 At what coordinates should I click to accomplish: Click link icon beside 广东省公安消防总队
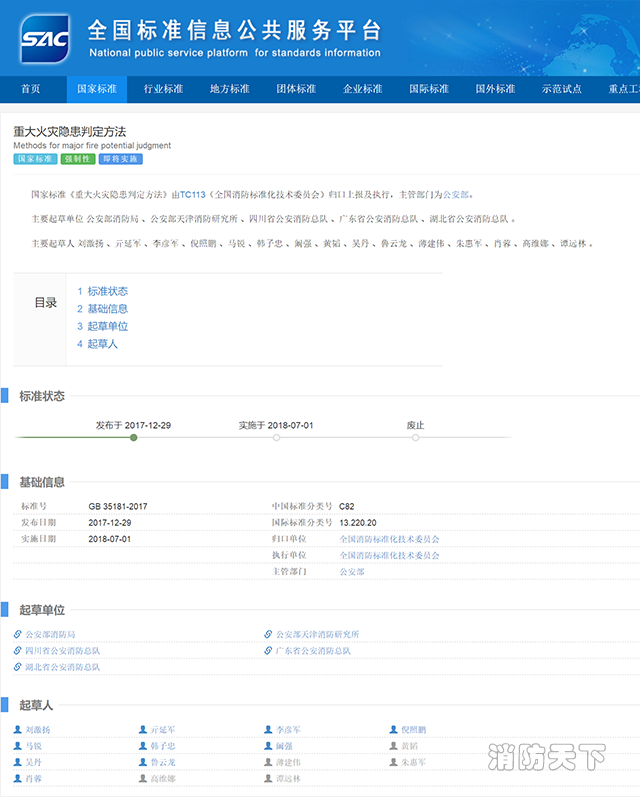coord(268,650)
